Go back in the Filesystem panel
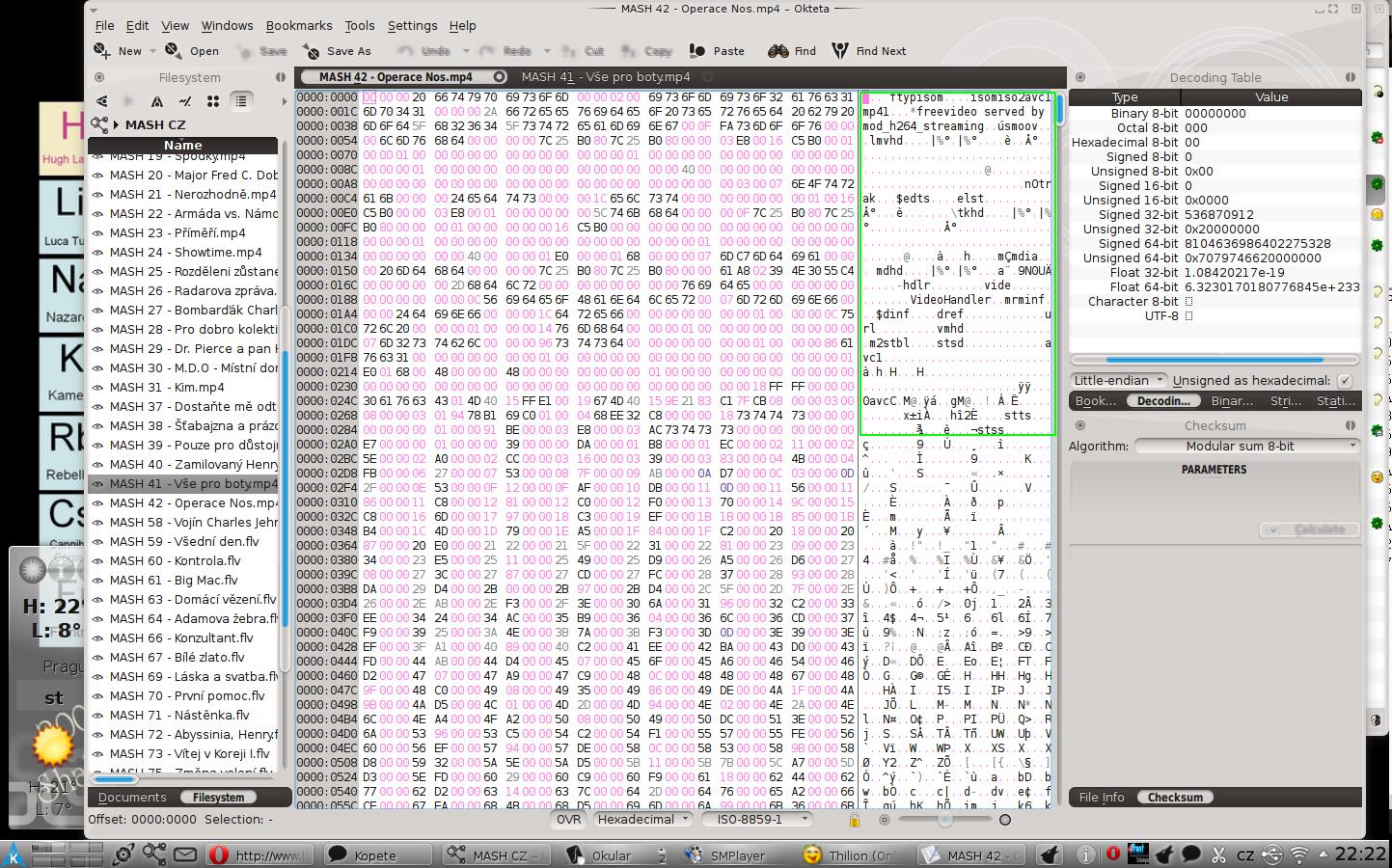Screen dimensions: 1392x868 pyautogui.click(x=101, y=101)
